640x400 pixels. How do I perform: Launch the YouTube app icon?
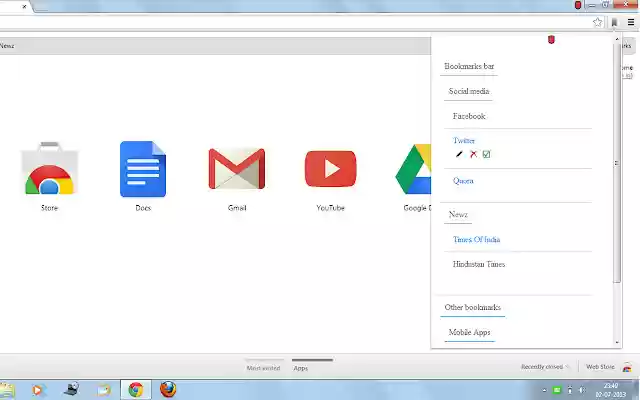click(x=331, y=169)
